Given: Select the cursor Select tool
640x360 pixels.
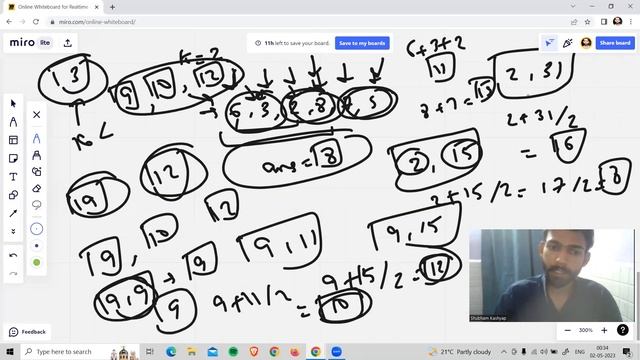Looking at the screenshot, I should coord(13,104).
